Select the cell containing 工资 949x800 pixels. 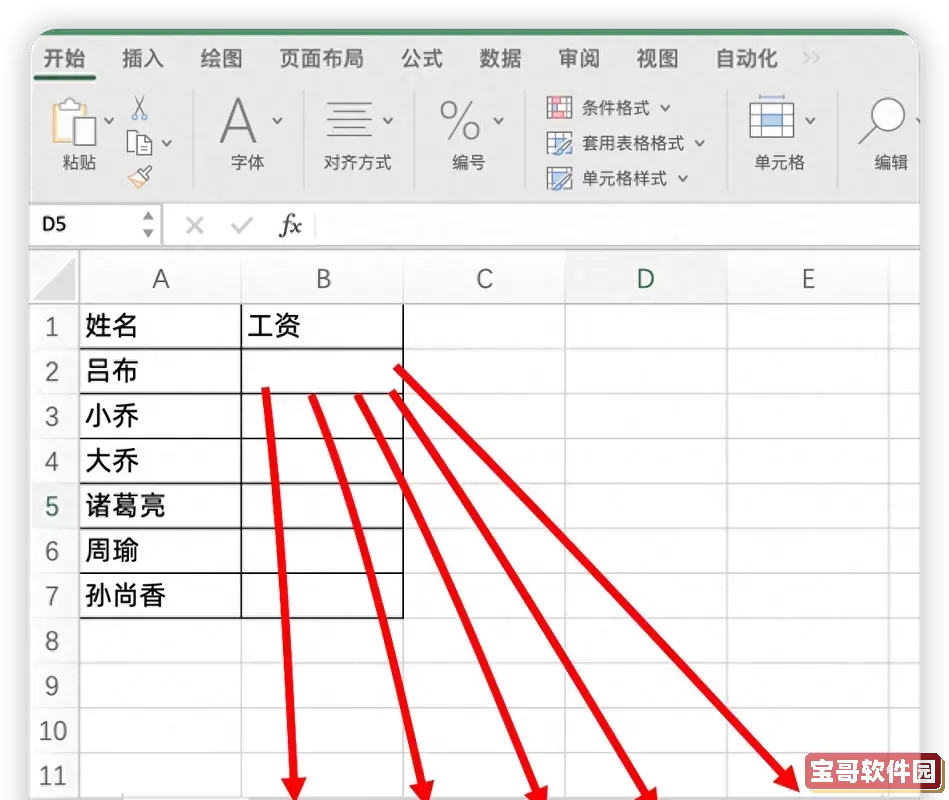(323, 326)
